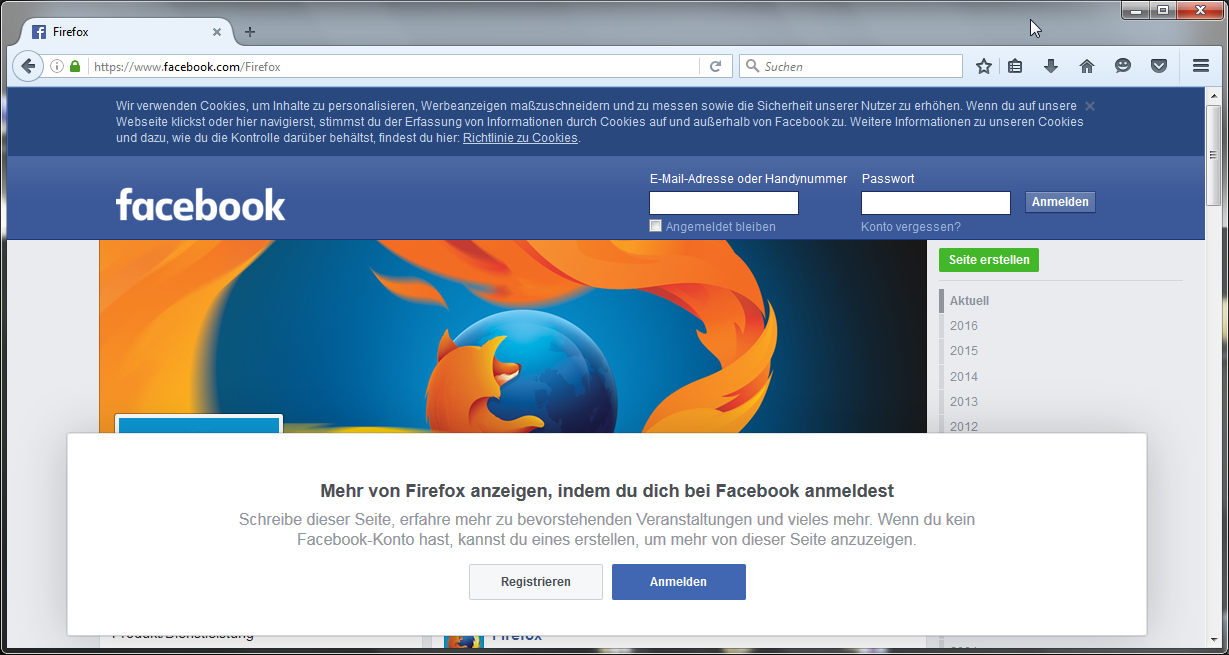Click Anmelden button in the header
1229x655 pixels.
[x=1060, y=202]
